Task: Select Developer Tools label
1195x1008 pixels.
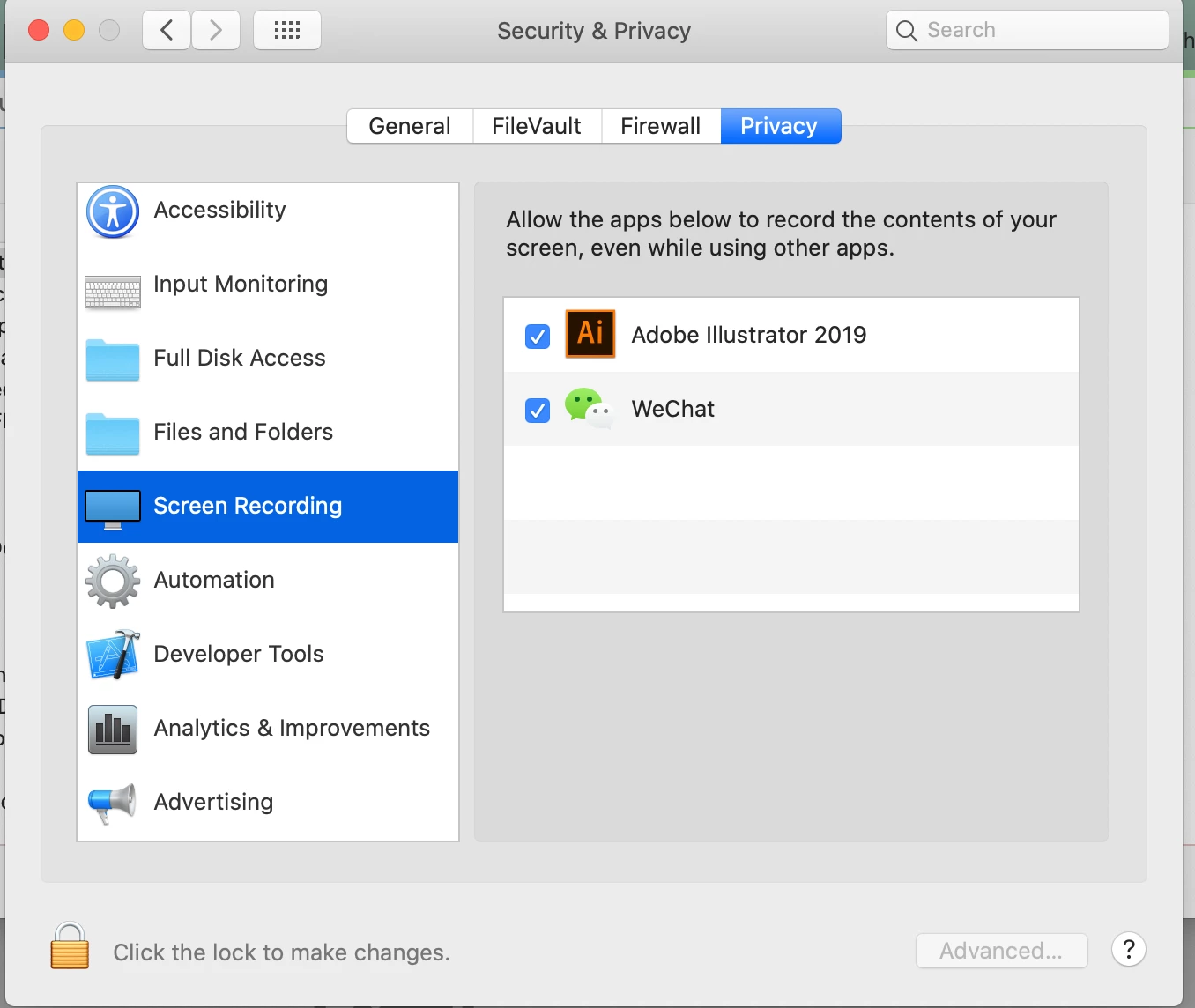Action: click(239, 654)
